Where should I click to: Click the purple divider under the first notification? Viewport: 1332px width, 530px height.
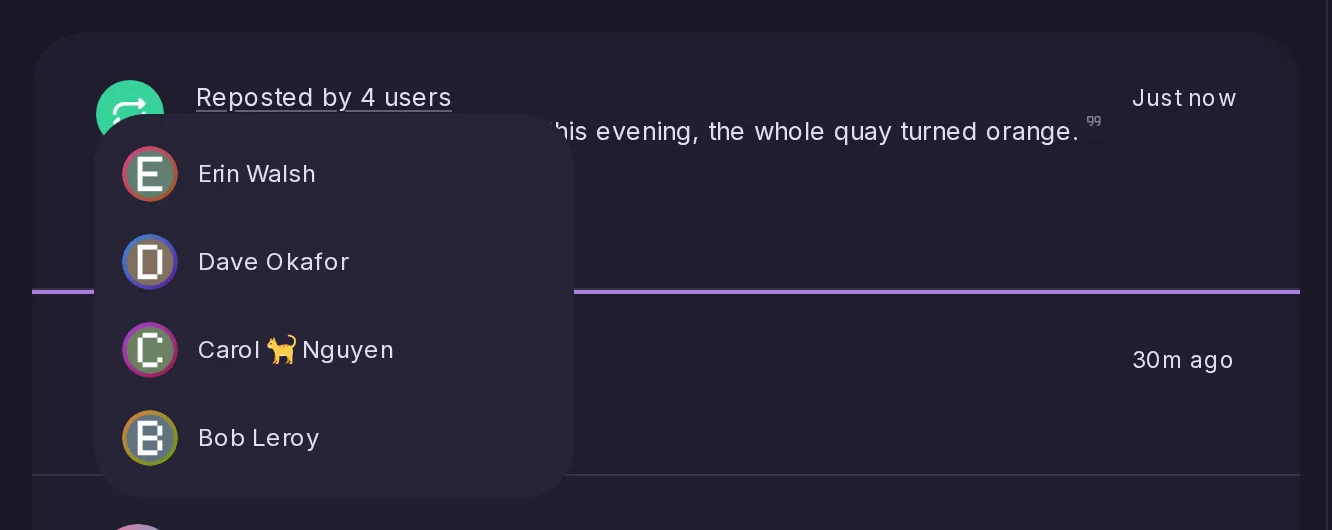[x=937, y=292]
